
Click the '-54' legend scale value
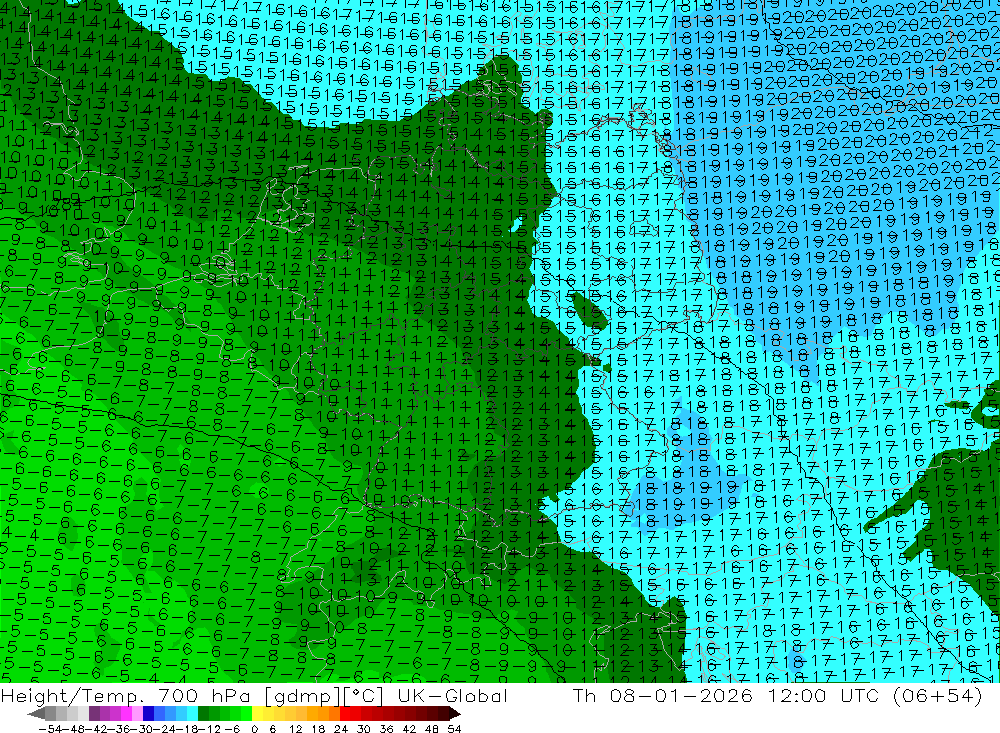[51, 729]
